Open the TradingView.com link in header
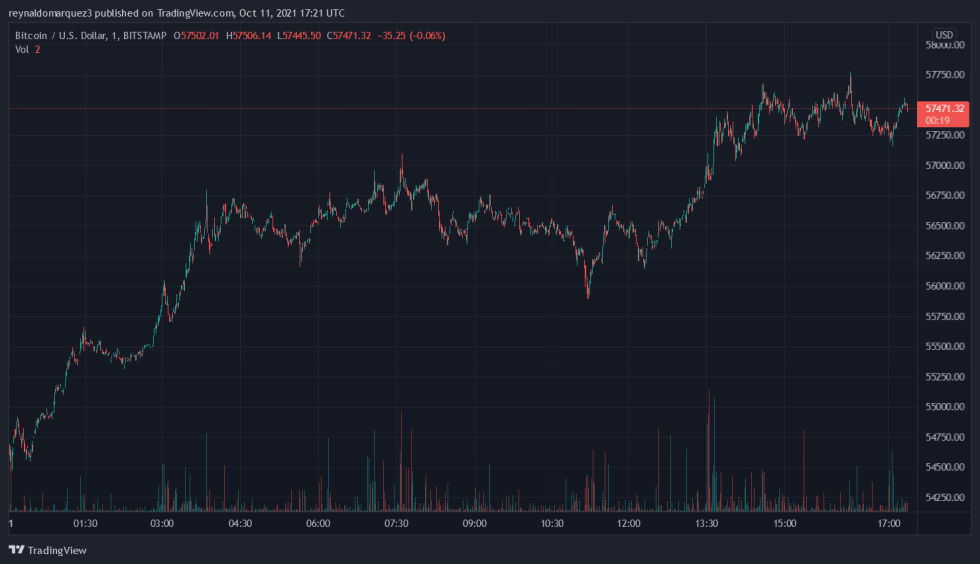The height and width of the screenshot is (564, 980). click(195, 13)
